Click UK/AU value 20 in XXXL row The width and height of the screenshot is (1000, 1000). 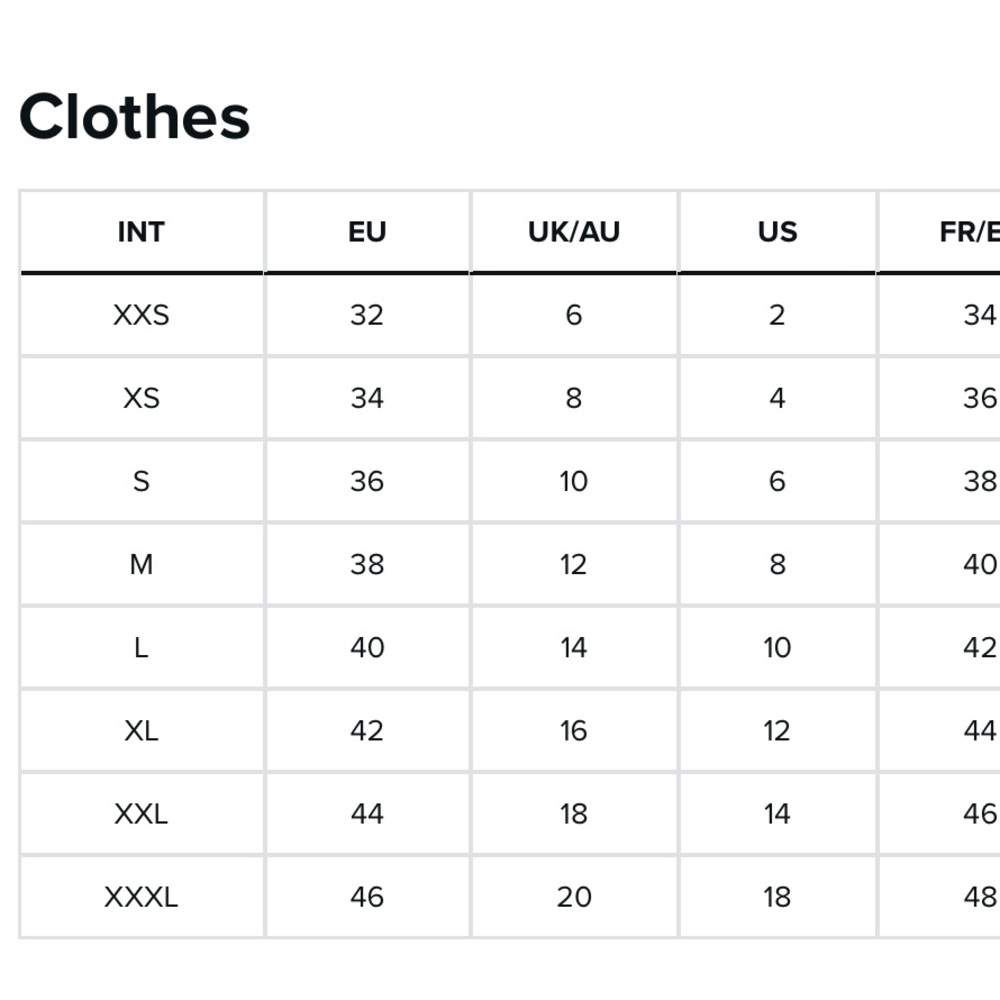(574, 896)
